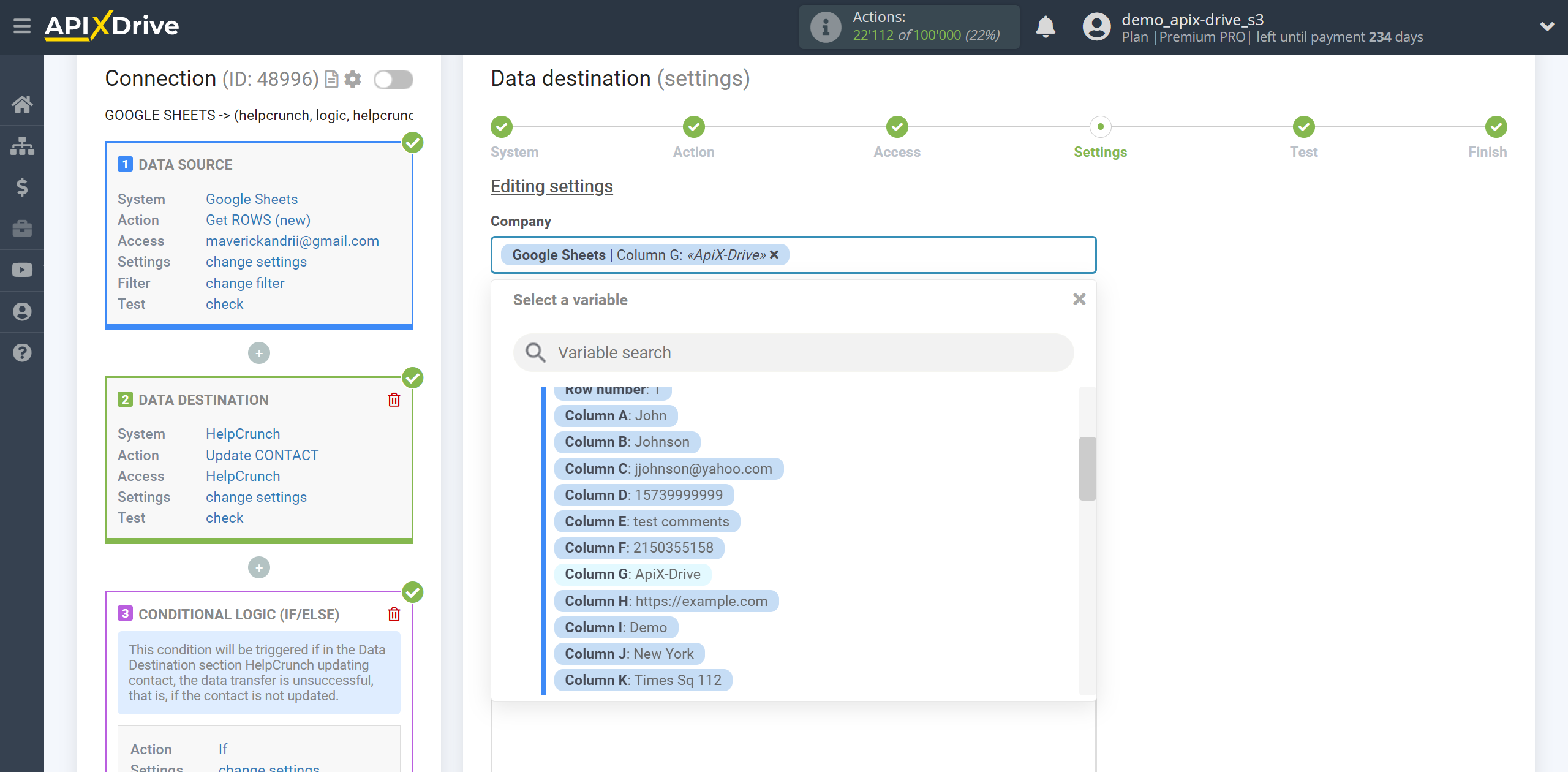Open the Google Sheets system link
Image resolution: width=1568 pixels, height=772 pixels.
252,199
